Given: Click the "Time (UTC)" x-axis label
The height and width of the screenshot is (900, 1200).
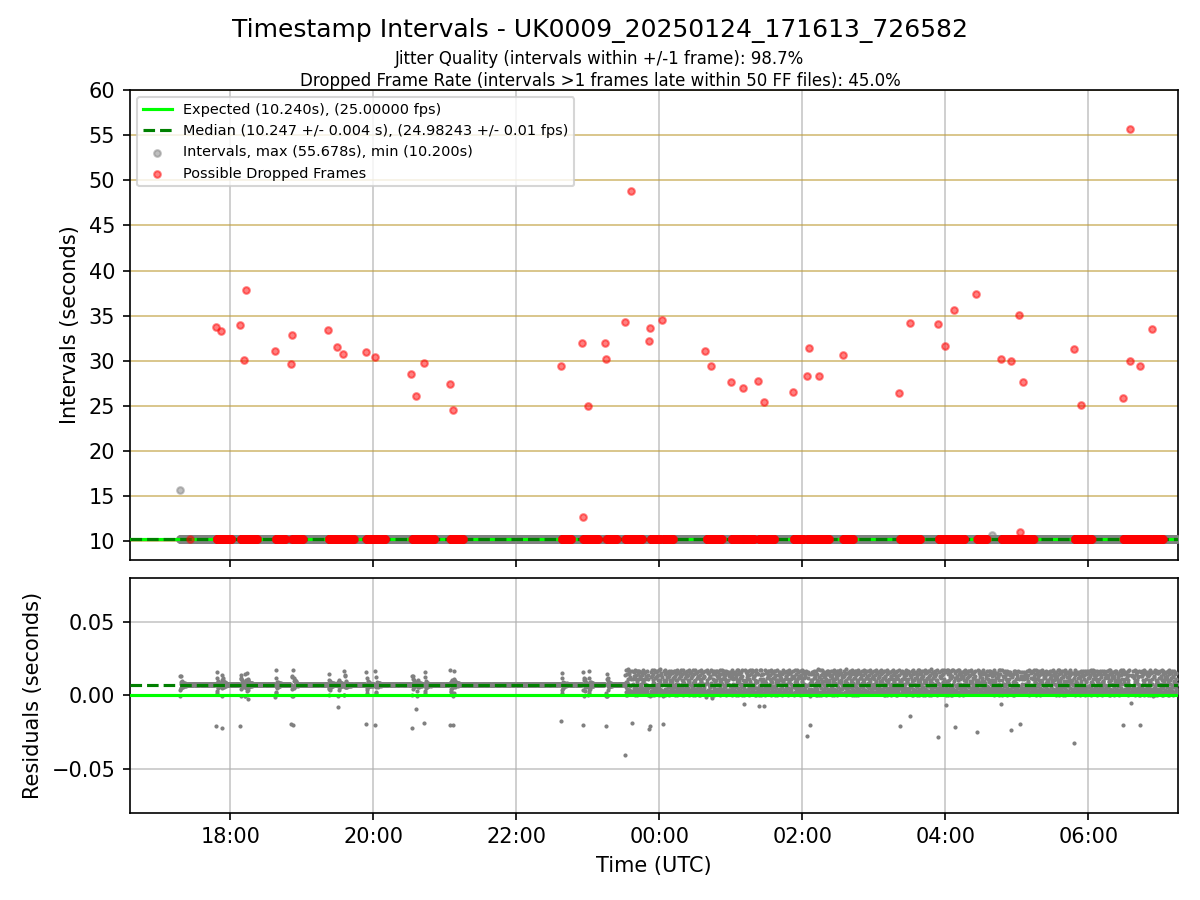Looking at the screenshot, I should click(x=654, y=865).
